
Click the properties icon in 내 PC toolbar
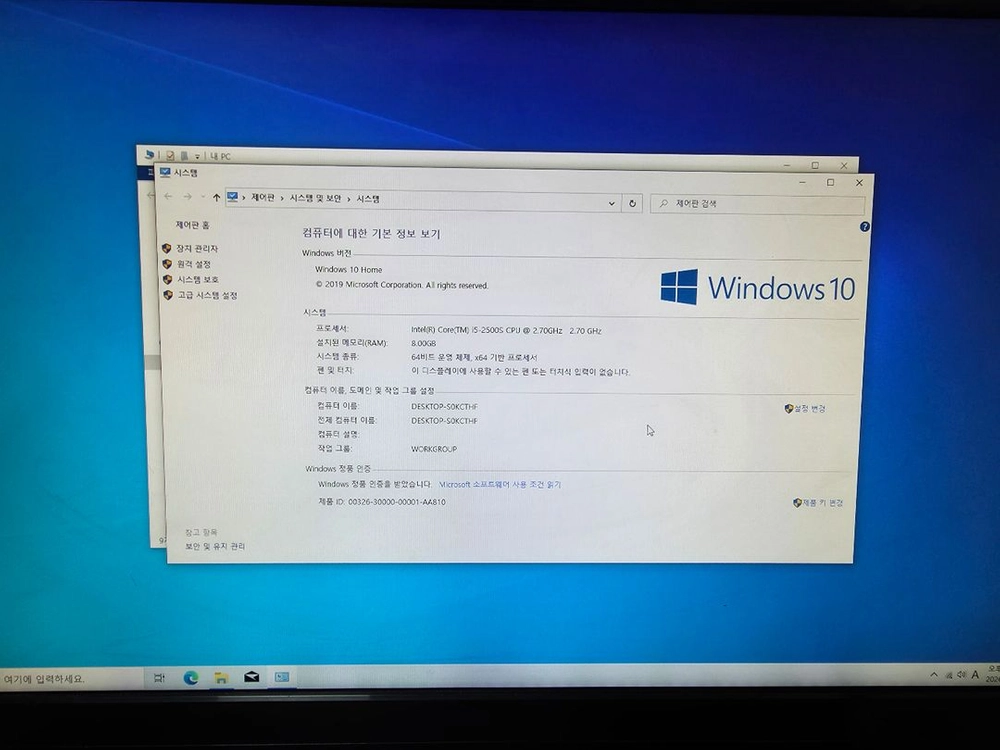(x=170, y=155)
